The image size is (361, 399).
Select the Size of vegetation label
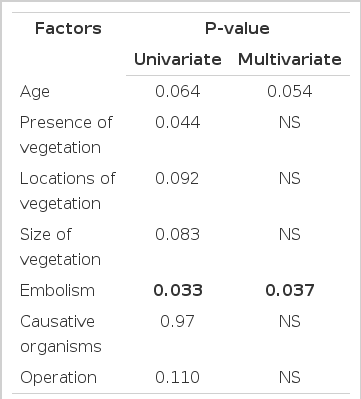coord(60,247)
